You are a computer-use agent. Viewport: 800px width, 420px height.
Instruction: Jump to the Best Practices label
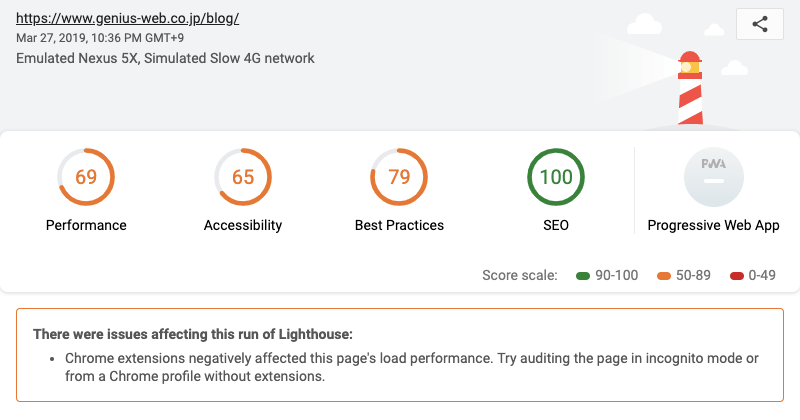(399, 225)
